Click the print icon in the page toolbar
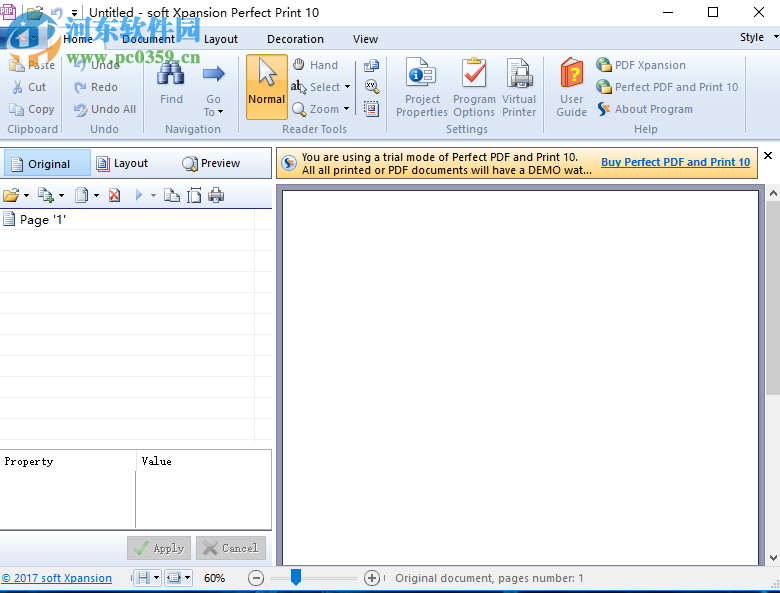Image resolution: width=780 pixels, height=593 pixels. click(216, 196)
